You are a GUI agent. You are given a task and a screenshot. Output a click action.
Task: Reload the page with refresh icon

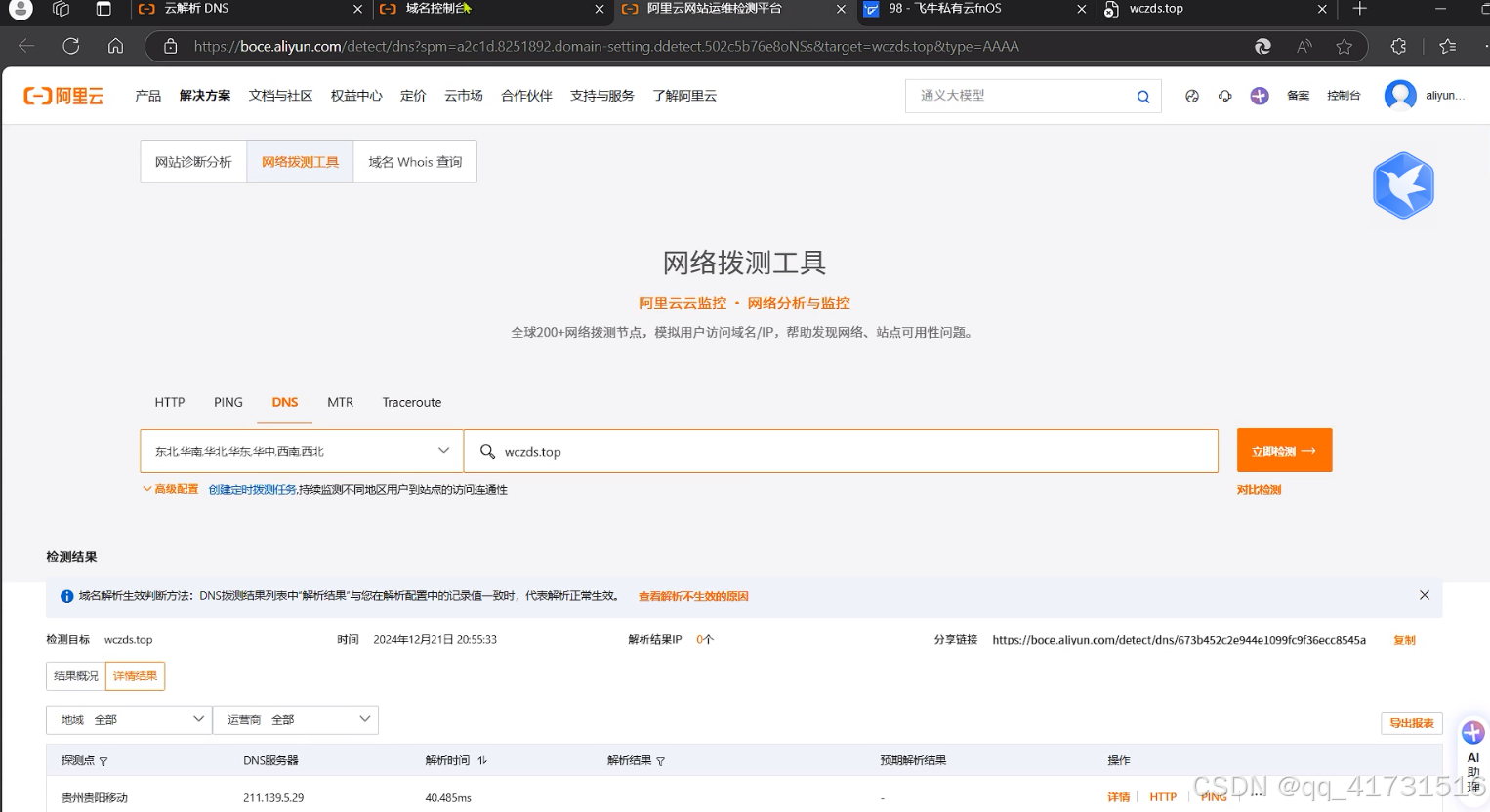coord(71,46)
